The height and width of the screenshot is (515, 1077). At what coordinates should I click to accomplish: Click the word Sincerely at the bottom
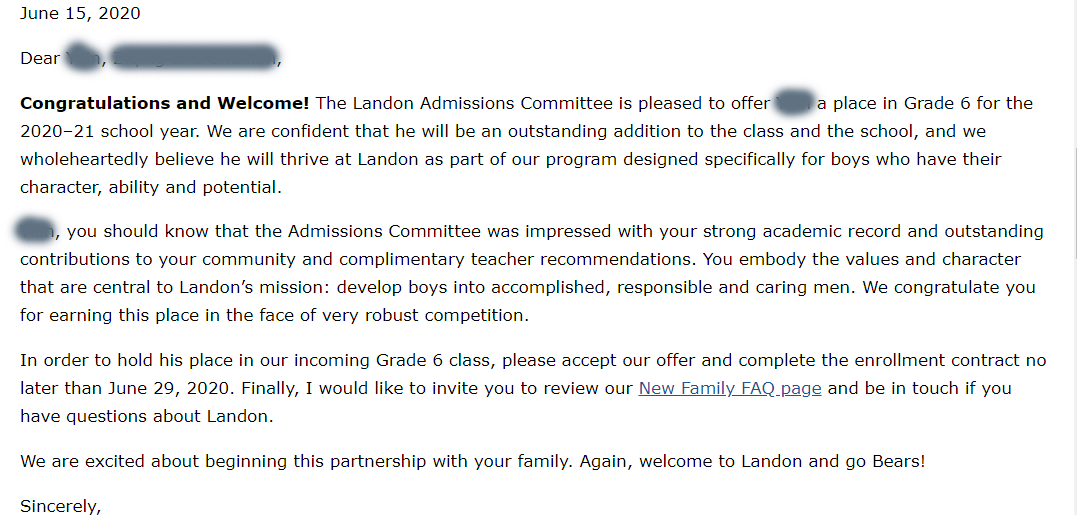pyautogui.click(x=60, y=506)
